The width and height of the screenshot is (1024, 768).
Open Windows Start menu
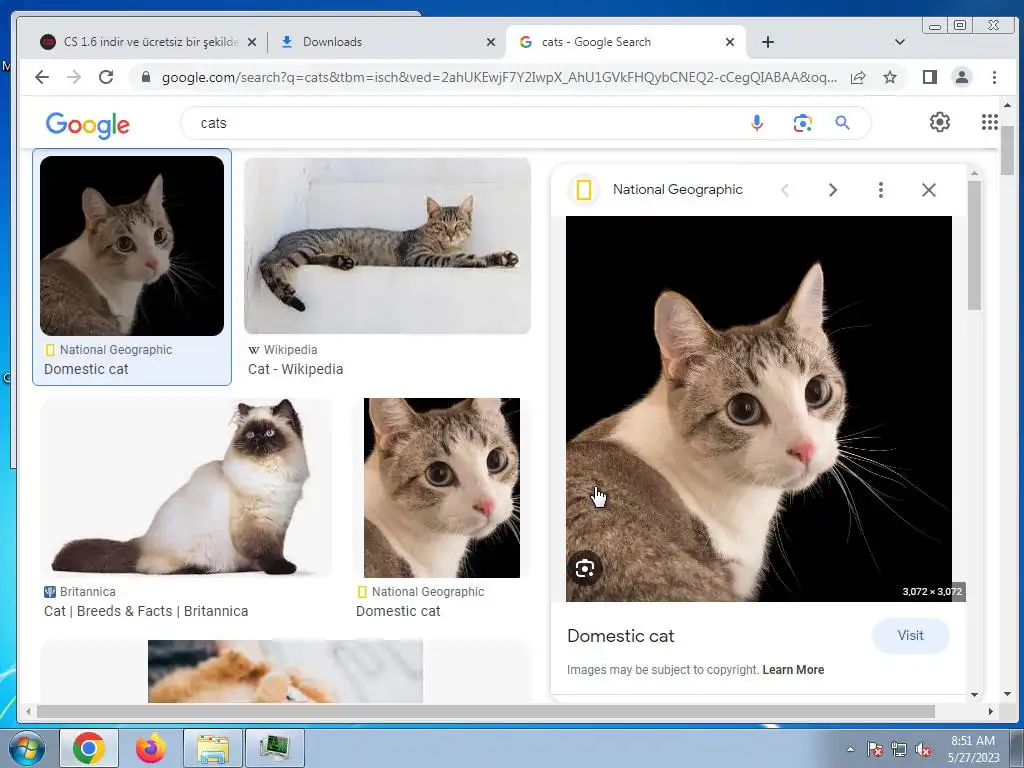tap(27, 748)
